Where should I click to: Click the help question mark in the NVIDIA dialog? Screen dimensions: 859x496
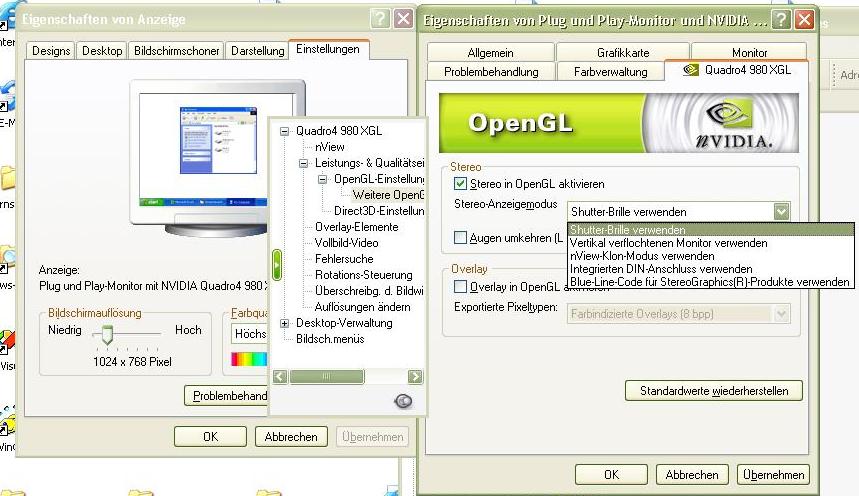(x=779, y=20)
